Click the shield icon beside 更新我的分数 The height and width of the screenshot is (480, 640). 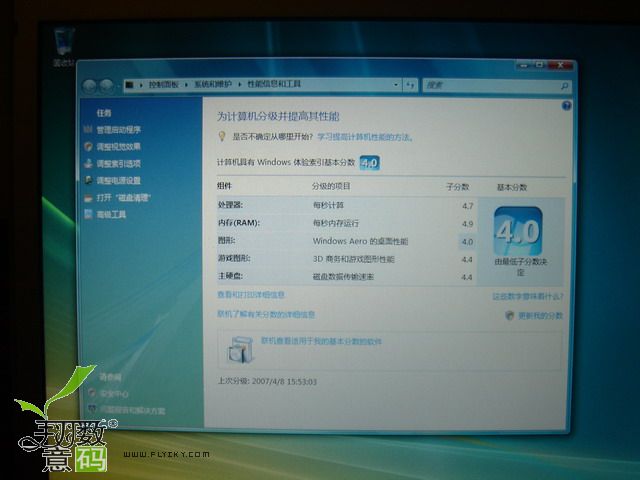[509, 315]
